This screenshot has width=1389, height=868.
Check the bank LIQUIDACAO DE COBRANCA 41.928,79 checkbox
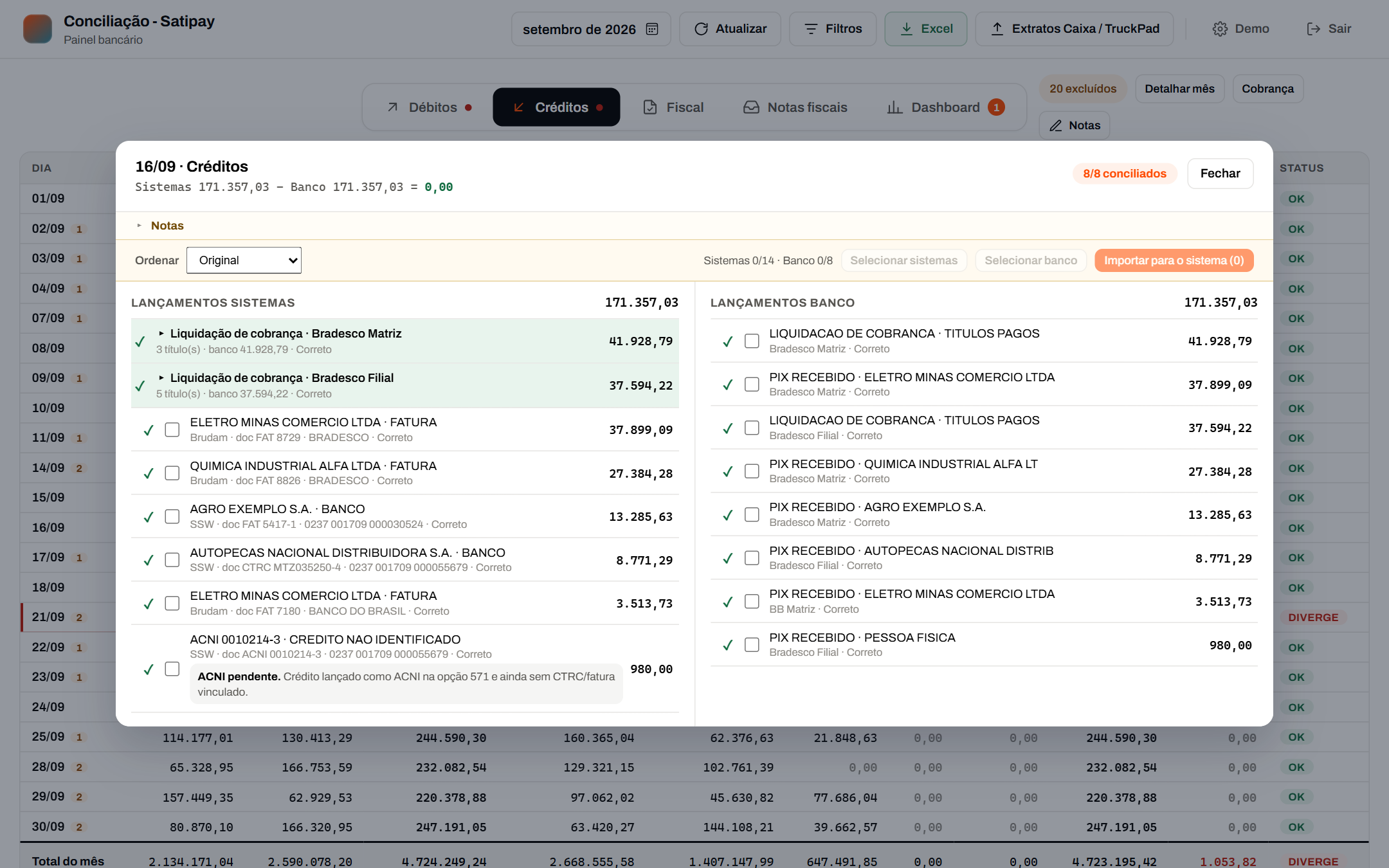click(x=752, y=341)
